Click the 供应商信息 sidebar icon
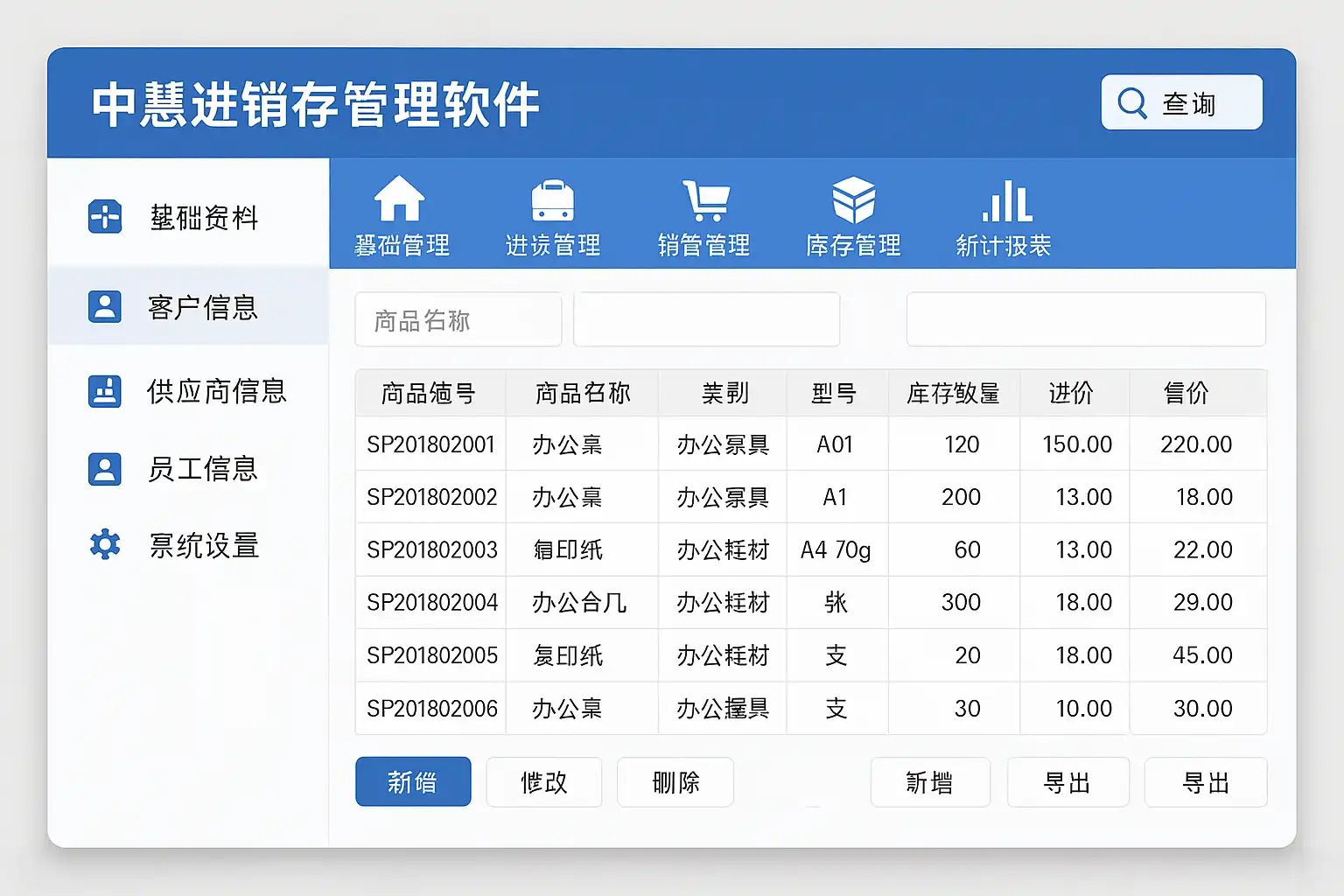Screen dimensions: 1344x896 105,391
